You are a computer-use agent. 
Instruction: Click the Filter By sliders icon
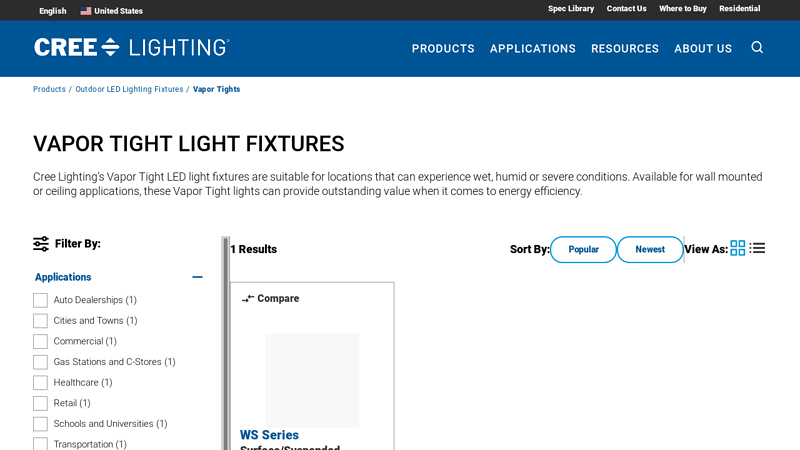41,244
